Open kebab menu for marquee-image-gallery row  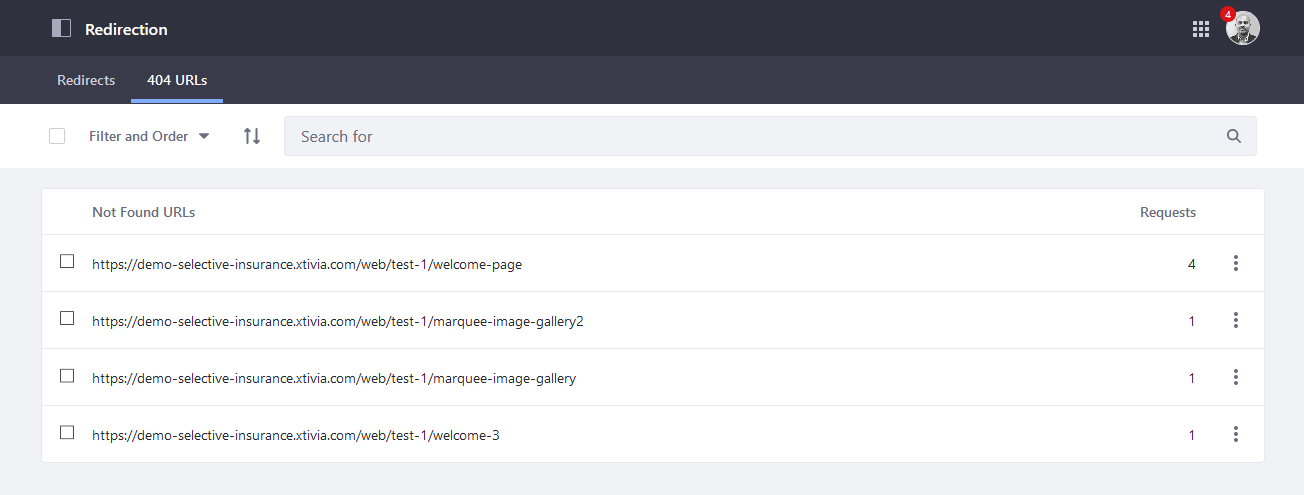(x=1236, y=377)
